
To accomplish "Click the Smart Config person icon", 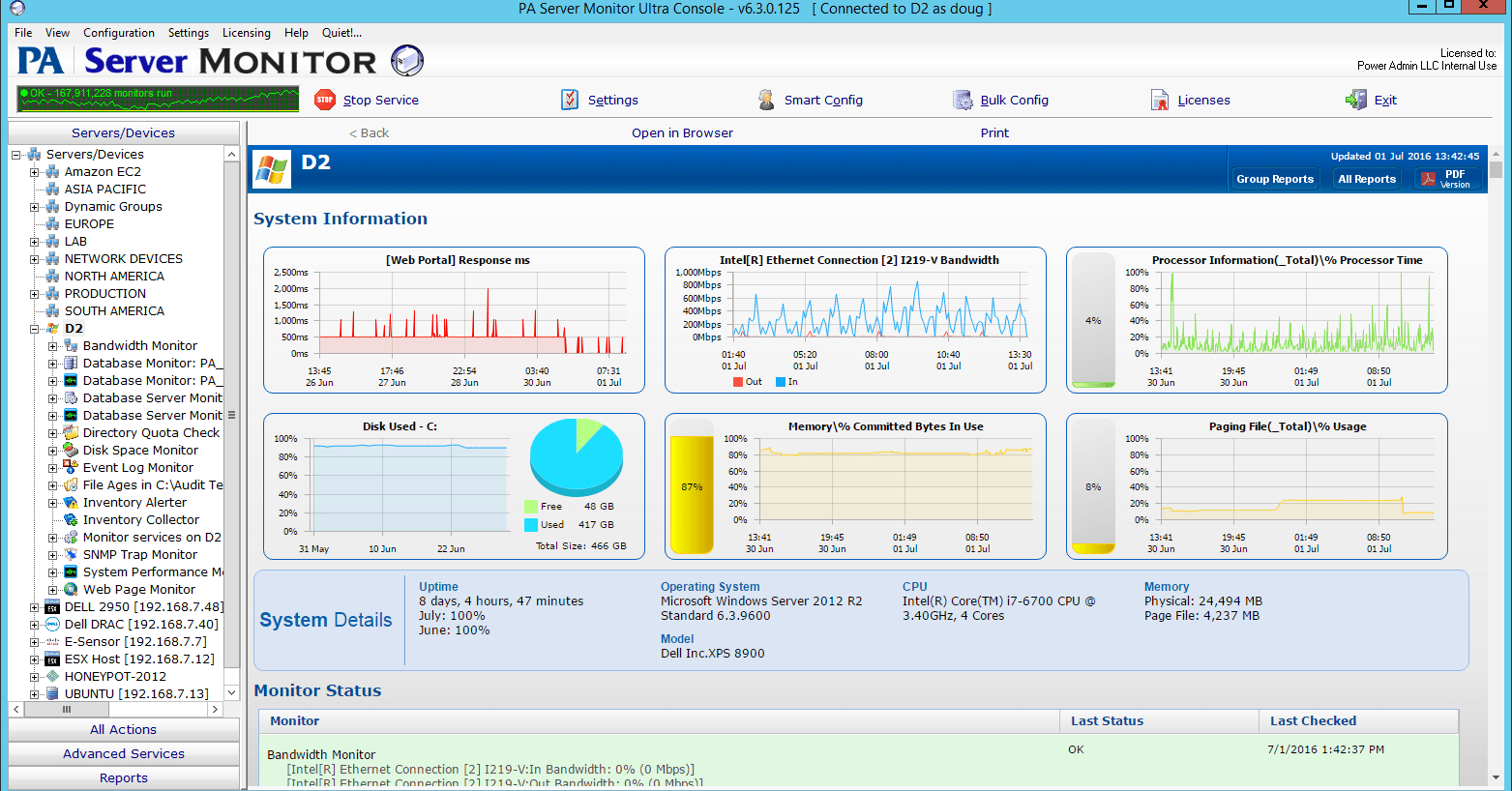I will (x=766, y=100).
